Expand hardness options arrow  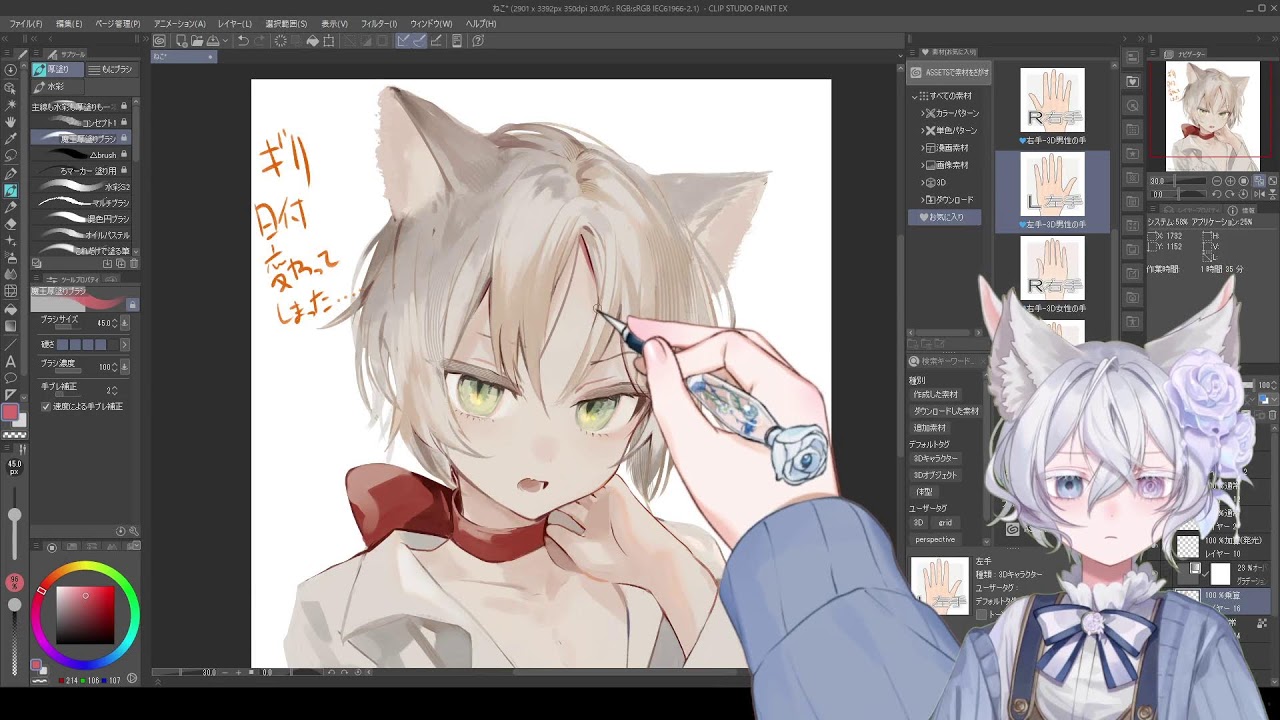[125, 345]
